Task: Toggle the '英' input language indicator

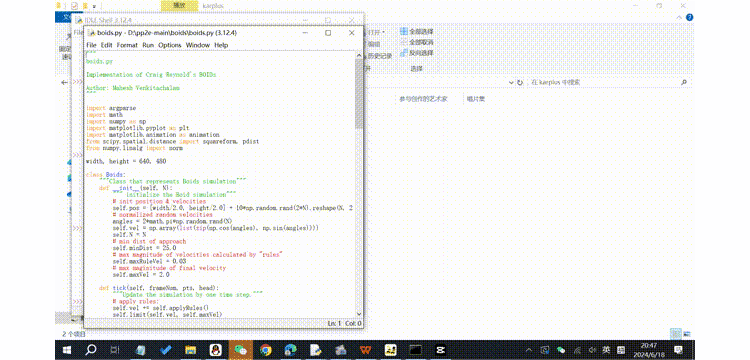Action: [607, 350]
